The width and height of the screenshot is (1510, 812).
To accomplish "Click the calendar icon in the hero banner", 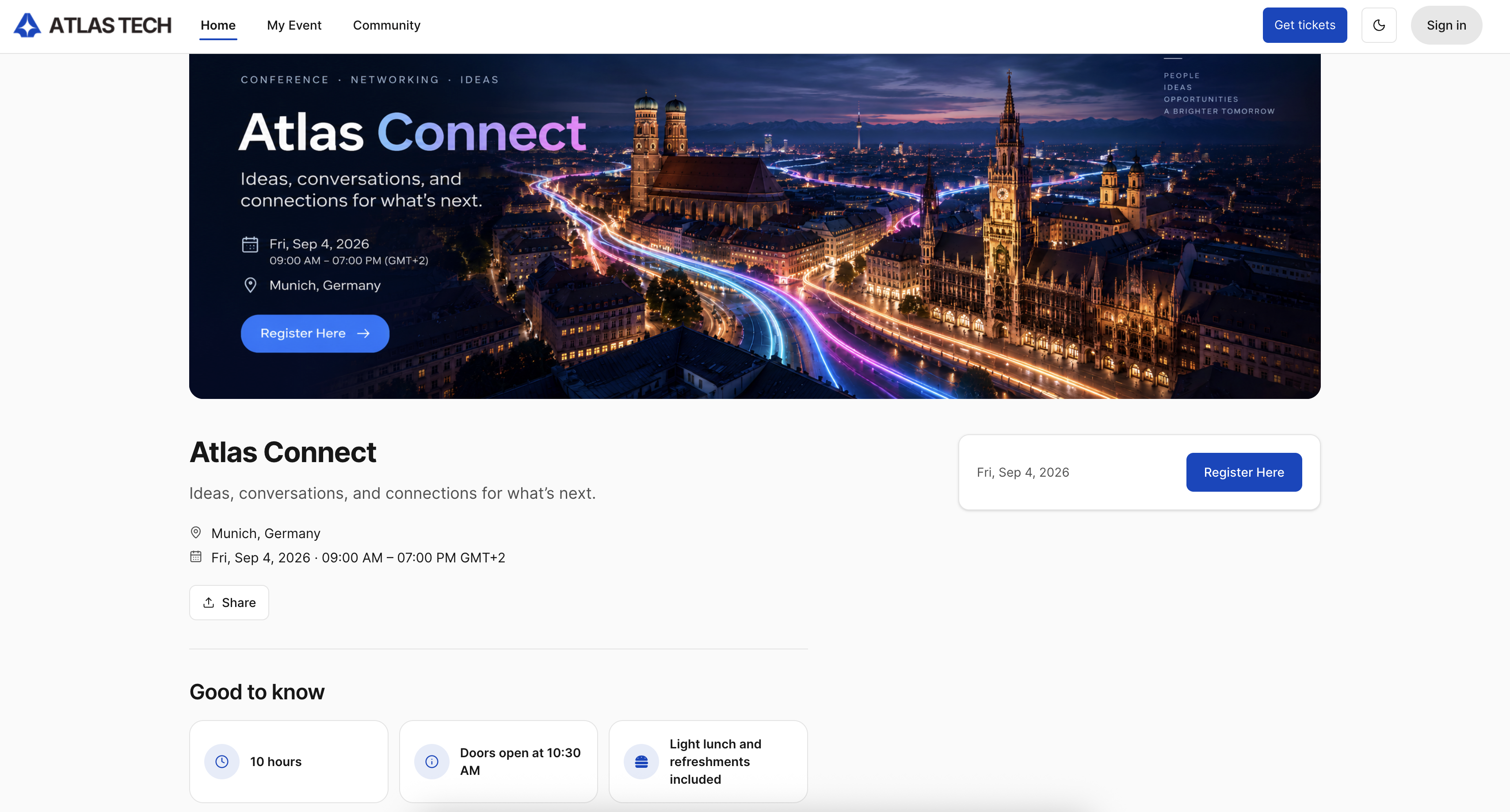I will [250, 244].
